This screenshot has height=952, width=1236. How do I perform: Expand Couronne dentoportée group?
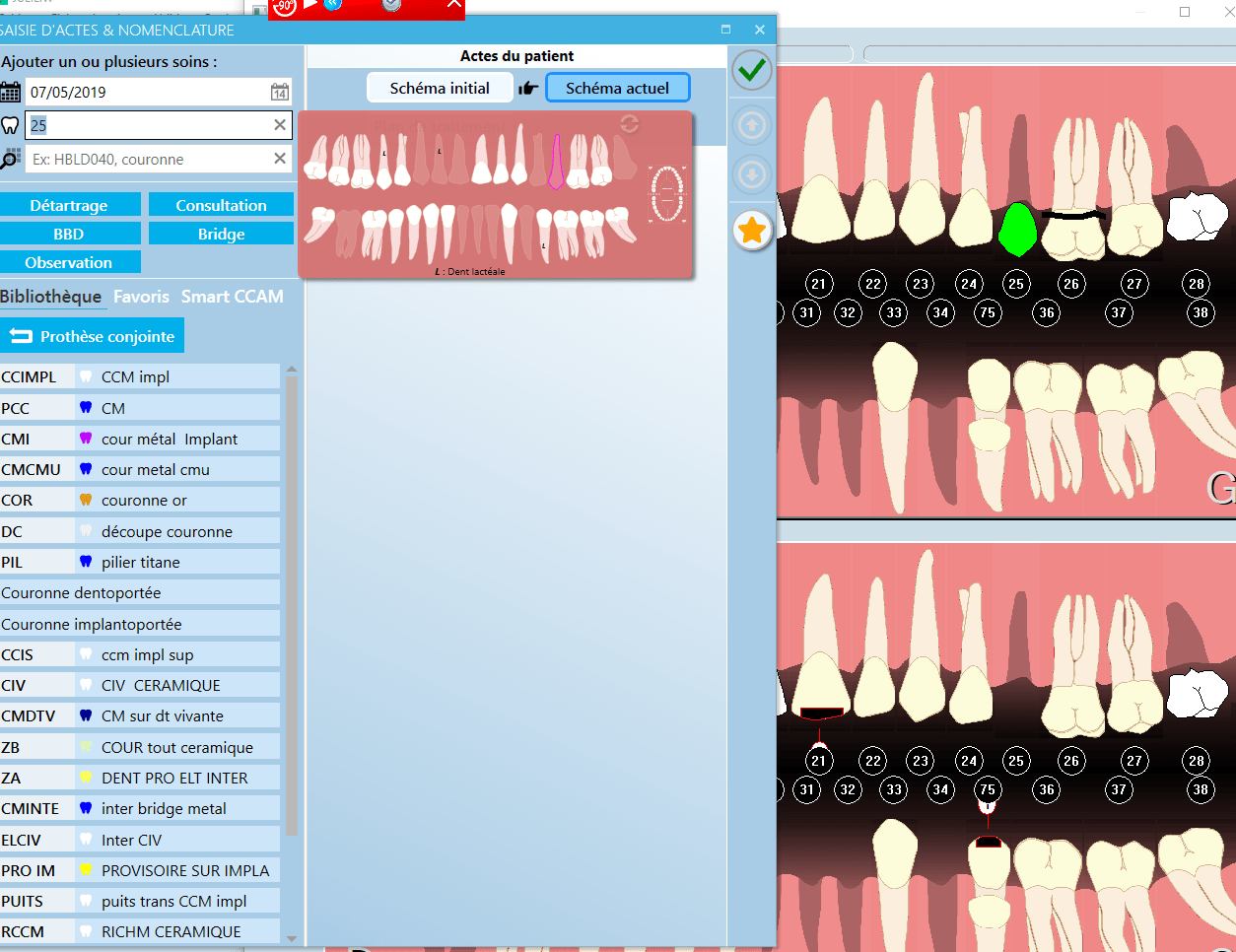click(81, 592)
